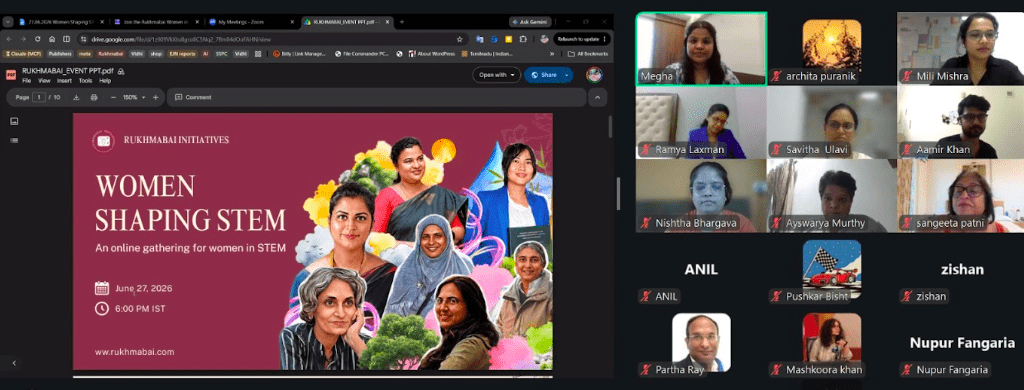
Task: Click the www.rukhmabai.com text on slide
Action: click(135, 351)
